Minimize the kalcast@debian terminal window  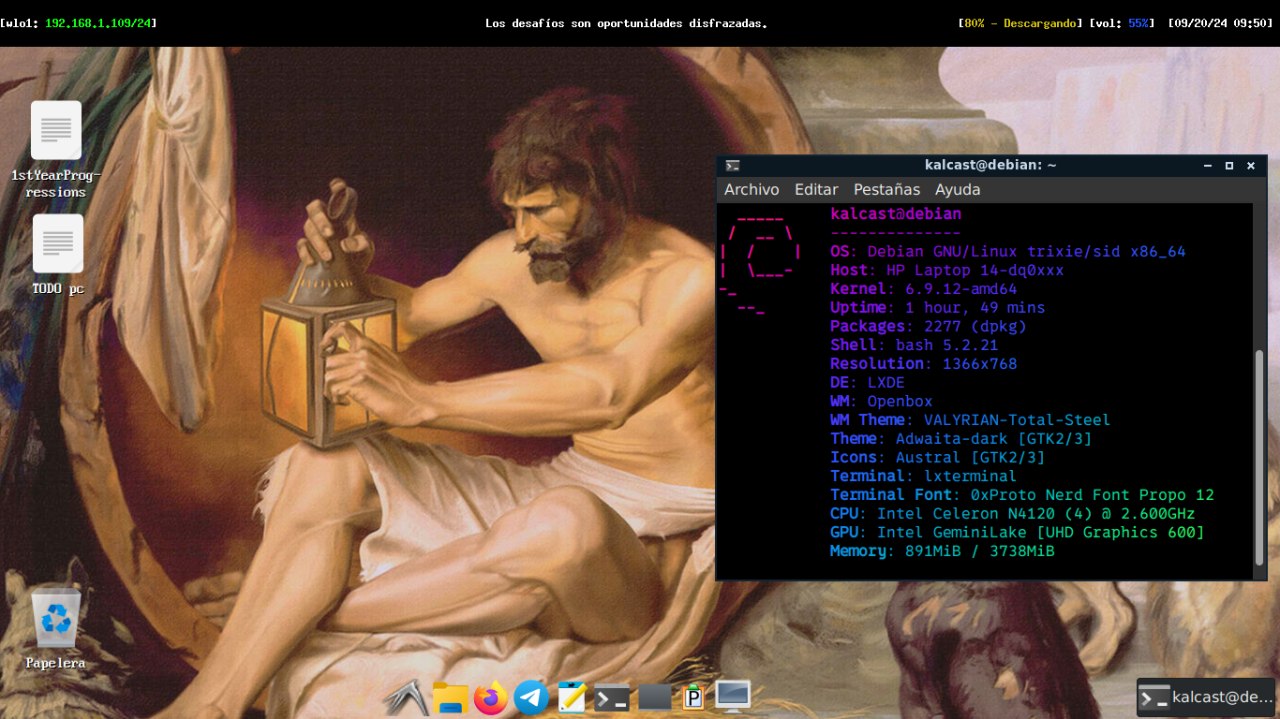tap(1208, 166)
